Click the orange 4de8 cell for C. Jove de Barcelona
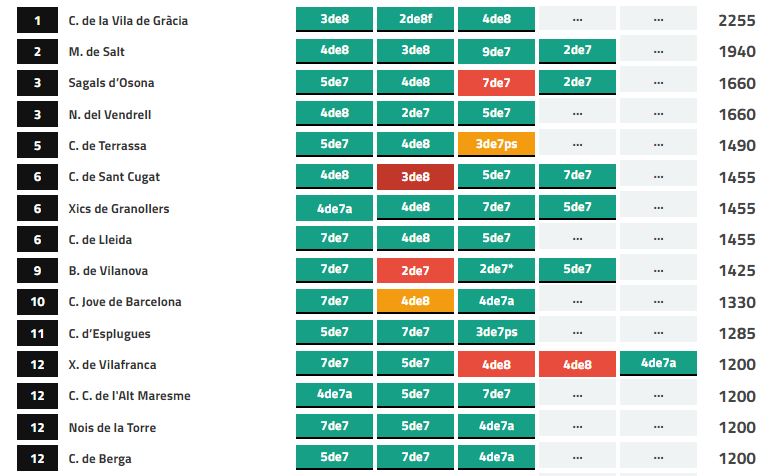 pos(415,302)
